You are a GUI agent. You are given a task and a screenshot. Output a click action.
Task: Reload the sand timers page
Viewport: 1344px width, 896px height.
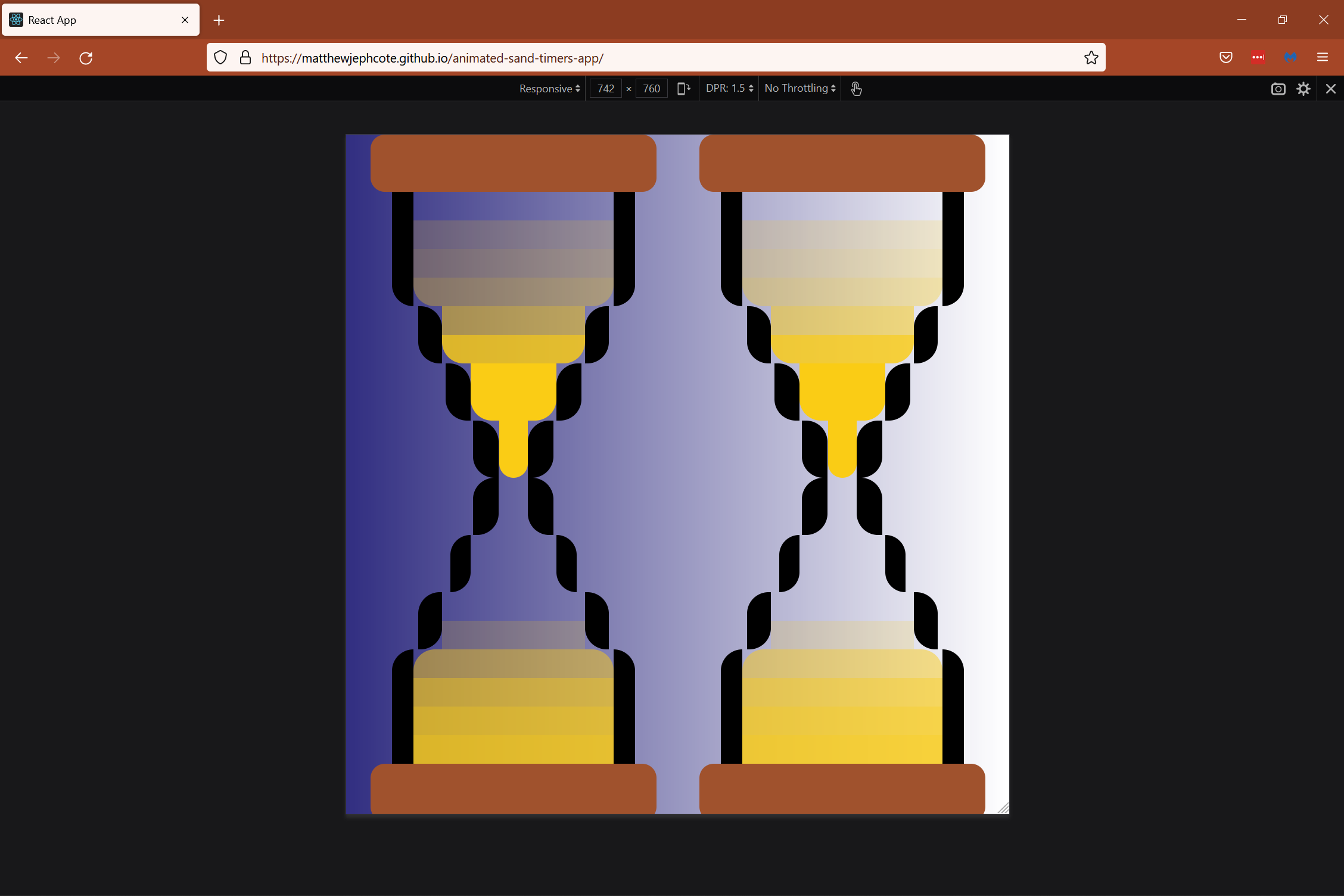point(86,57)
